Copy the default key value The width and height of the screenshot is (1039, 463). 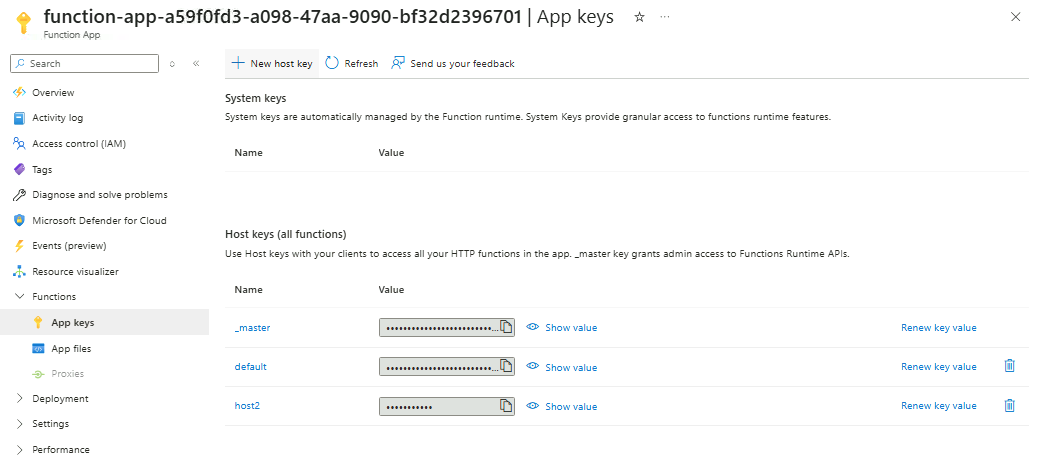[x=507, y=367]
